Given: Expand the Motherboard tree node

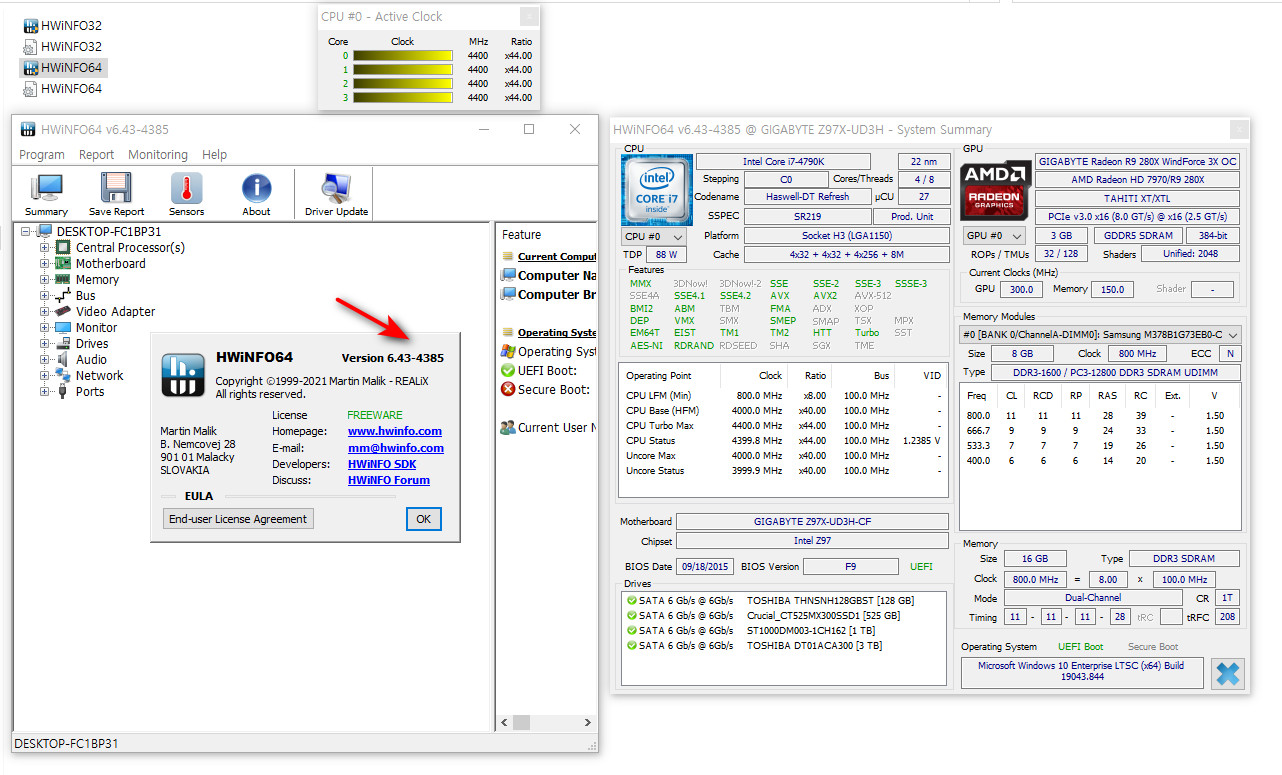Looking at the screenshot, I should [44, 263].
